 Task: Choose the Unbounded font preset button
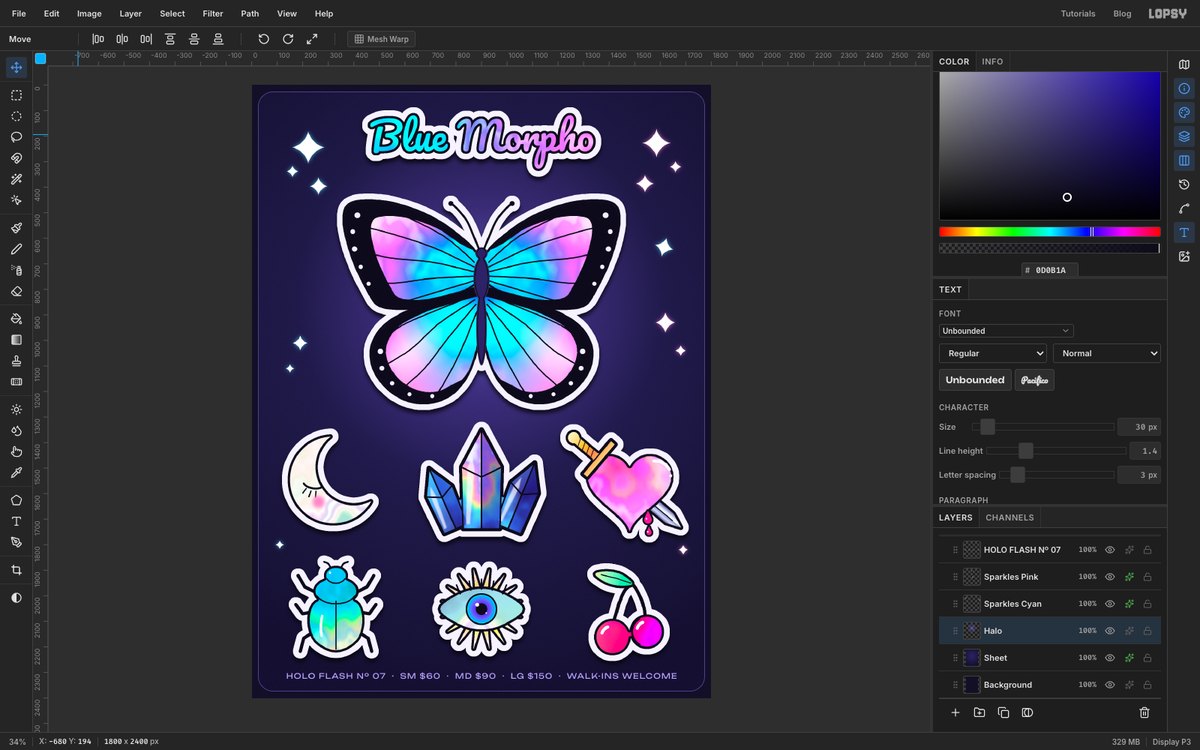(x=975, y=380)
